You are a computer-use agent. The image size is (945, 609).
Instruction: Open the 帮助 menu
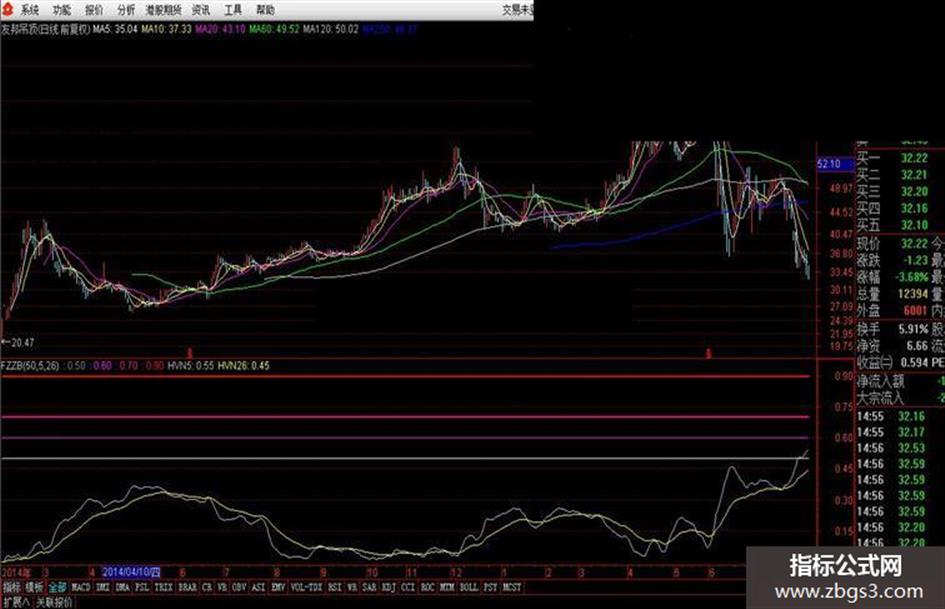click(265, 10)
